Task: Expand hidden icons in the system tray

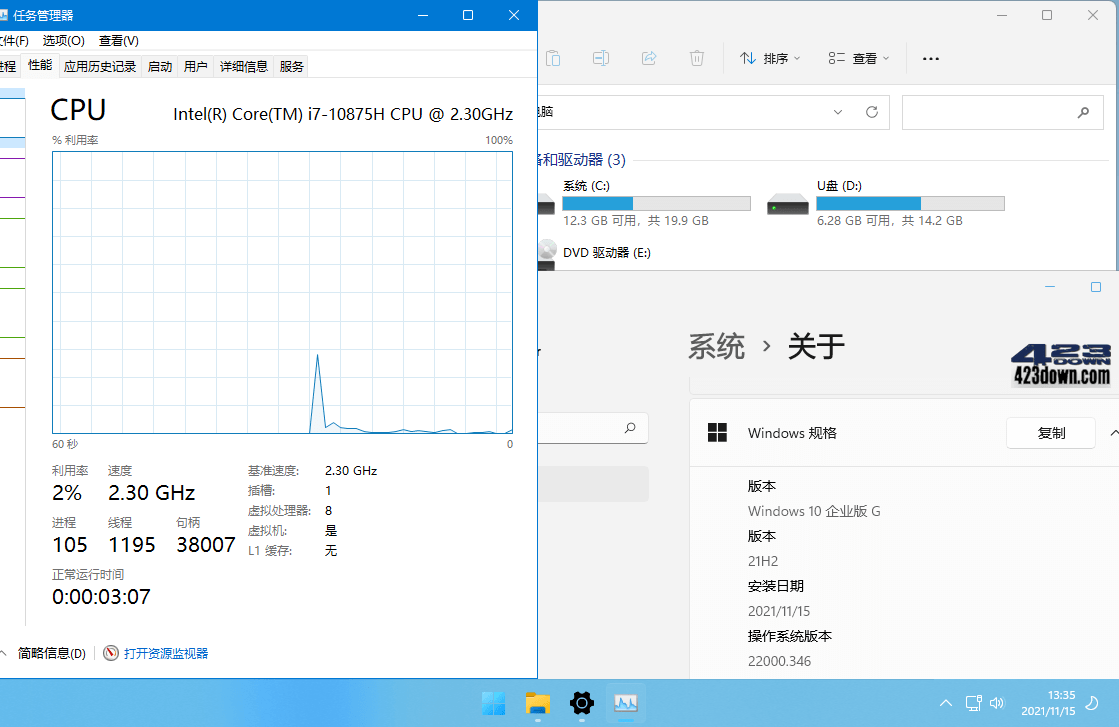Action: [945, 703]
